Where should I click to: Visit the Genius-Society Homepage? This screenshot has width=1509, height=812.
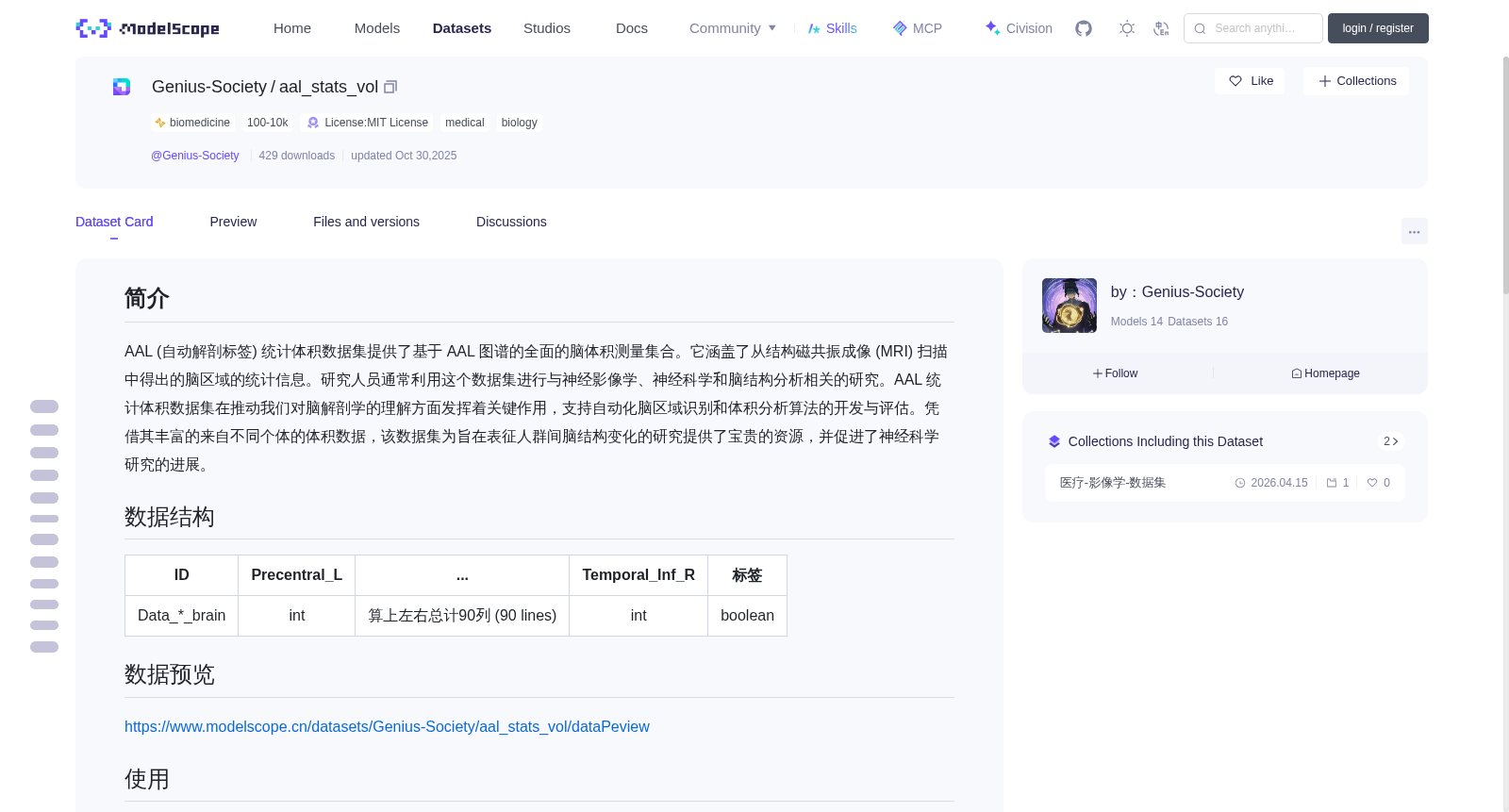1325,373
